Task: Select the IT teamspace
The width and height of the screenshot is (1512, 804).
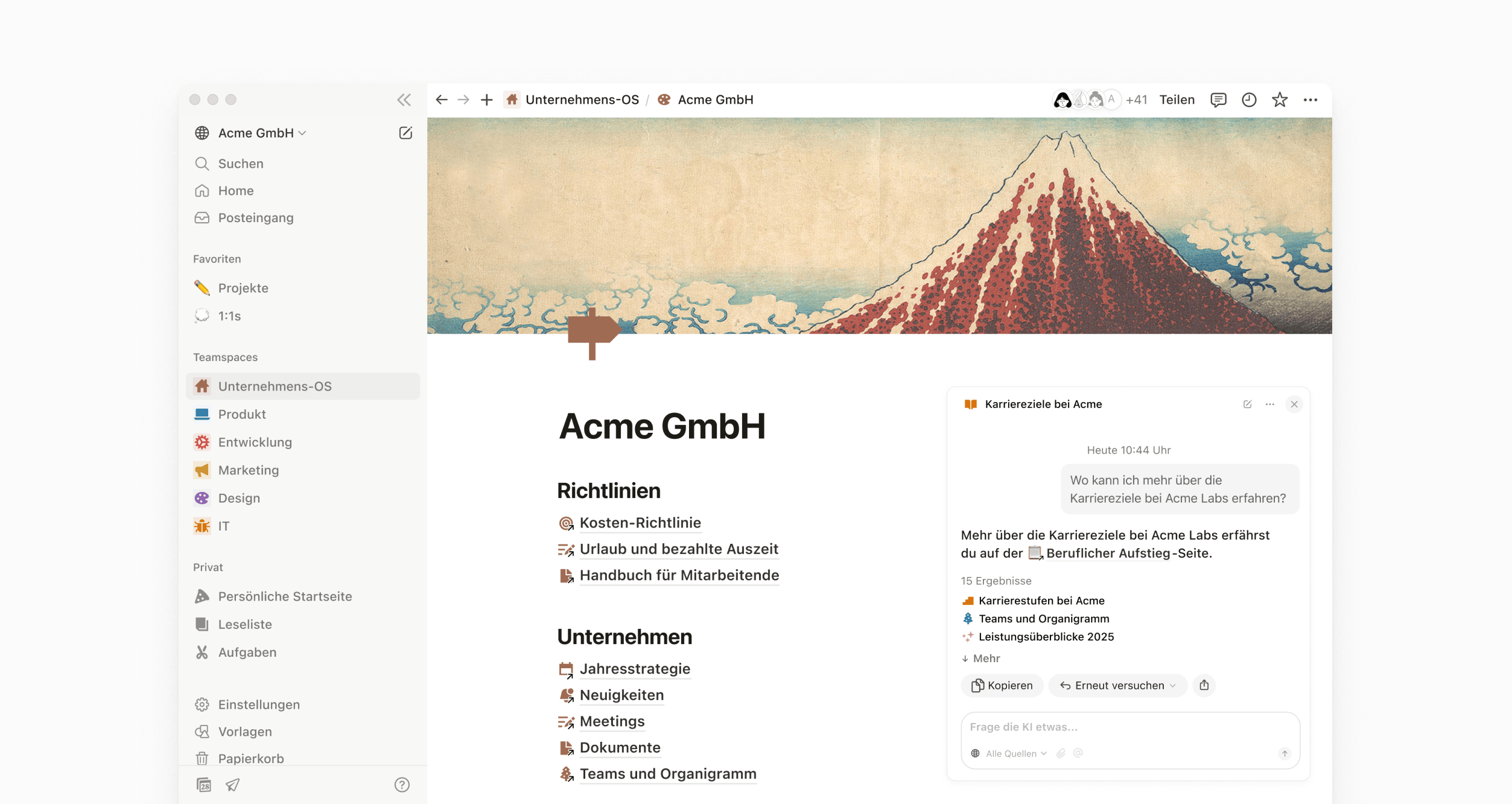Action: point(303,526)
